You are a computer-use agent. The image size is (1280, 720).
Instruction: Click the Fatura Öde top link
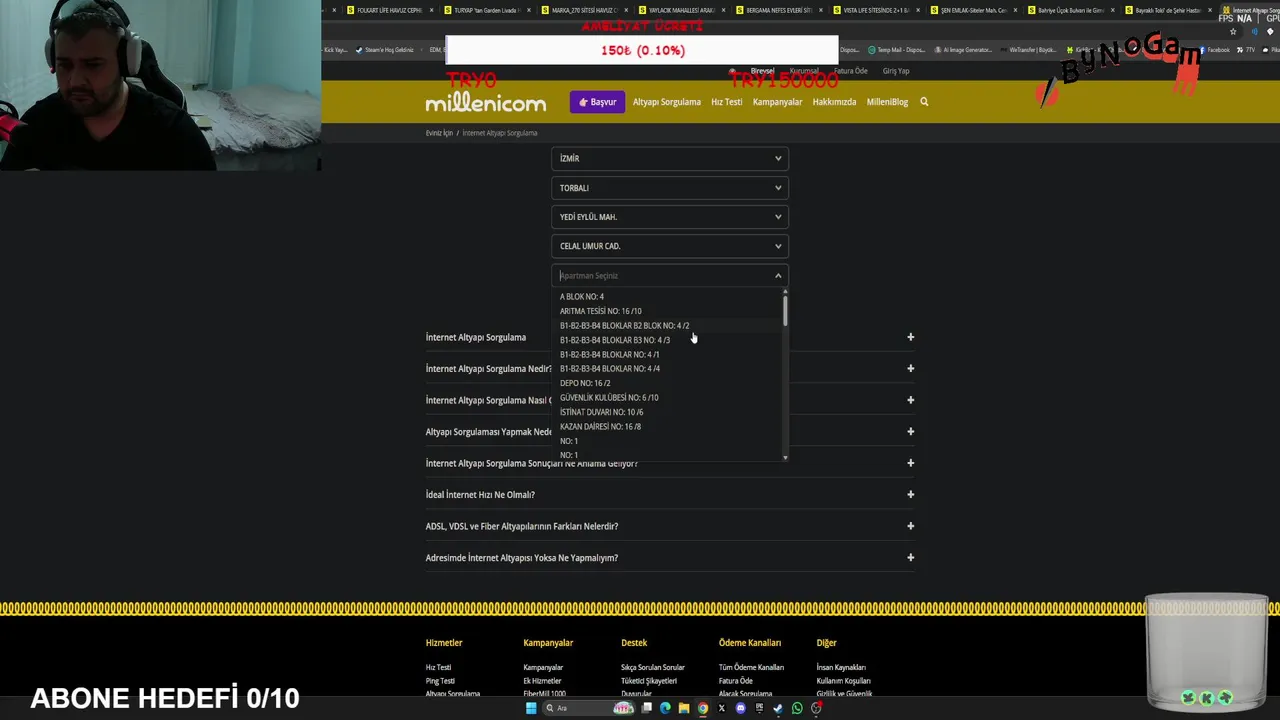click(851, 71)
